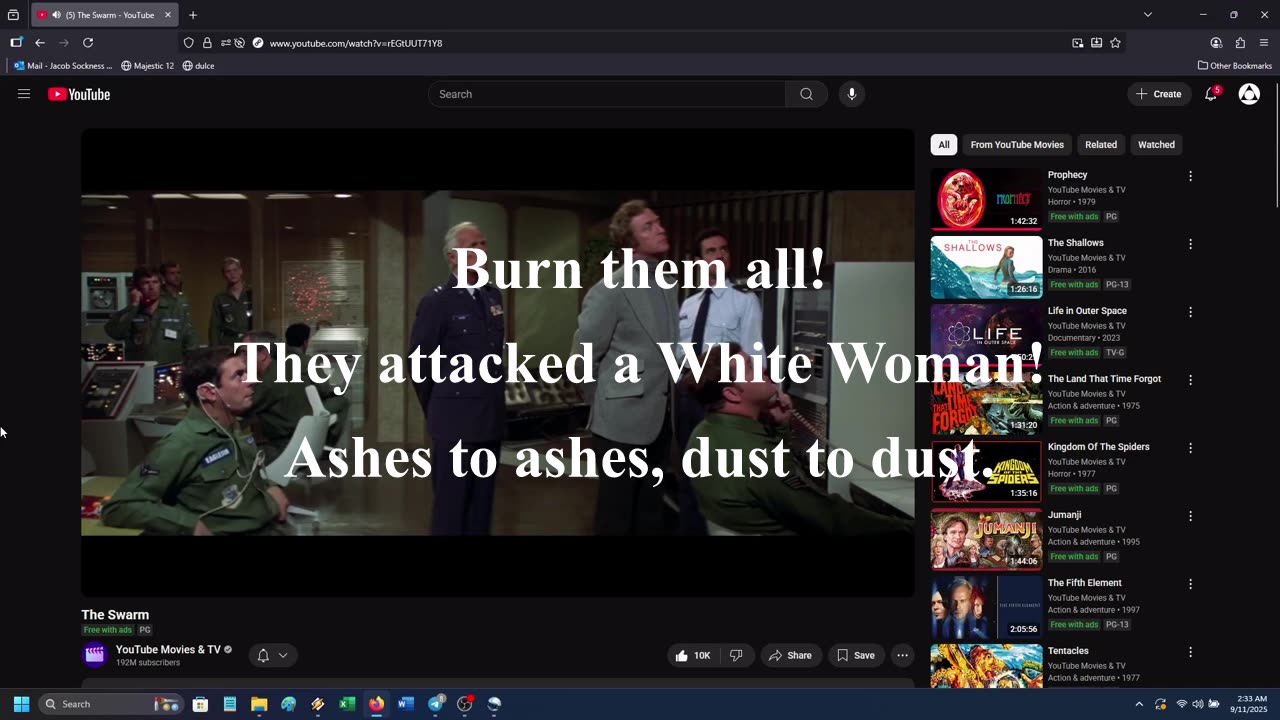This screenshot has width=1280, height=720.
Task: Open site padlock information
Action: pos(207,43)
